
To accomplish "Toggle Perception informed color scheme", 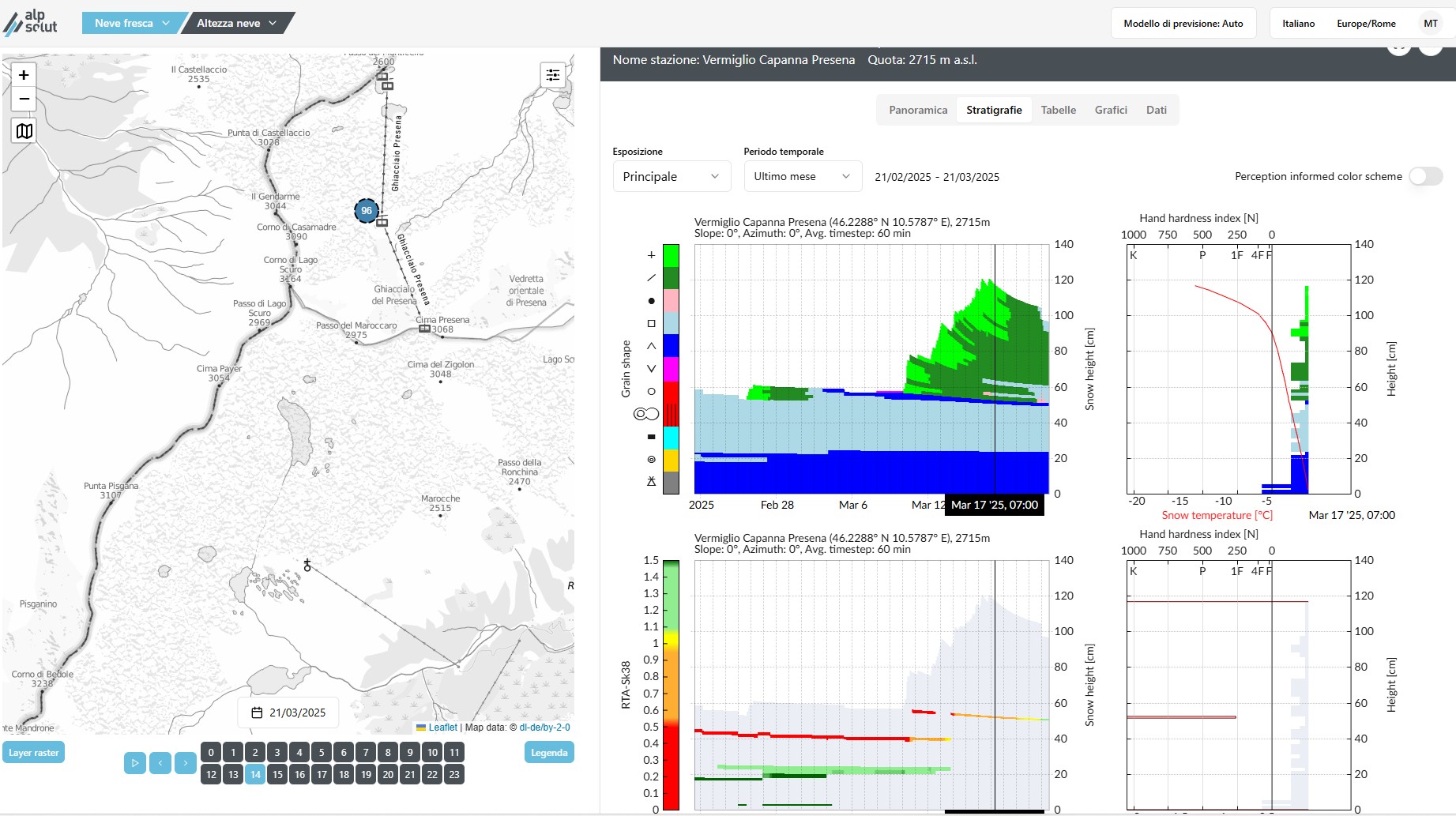I will click(1426, 176).
